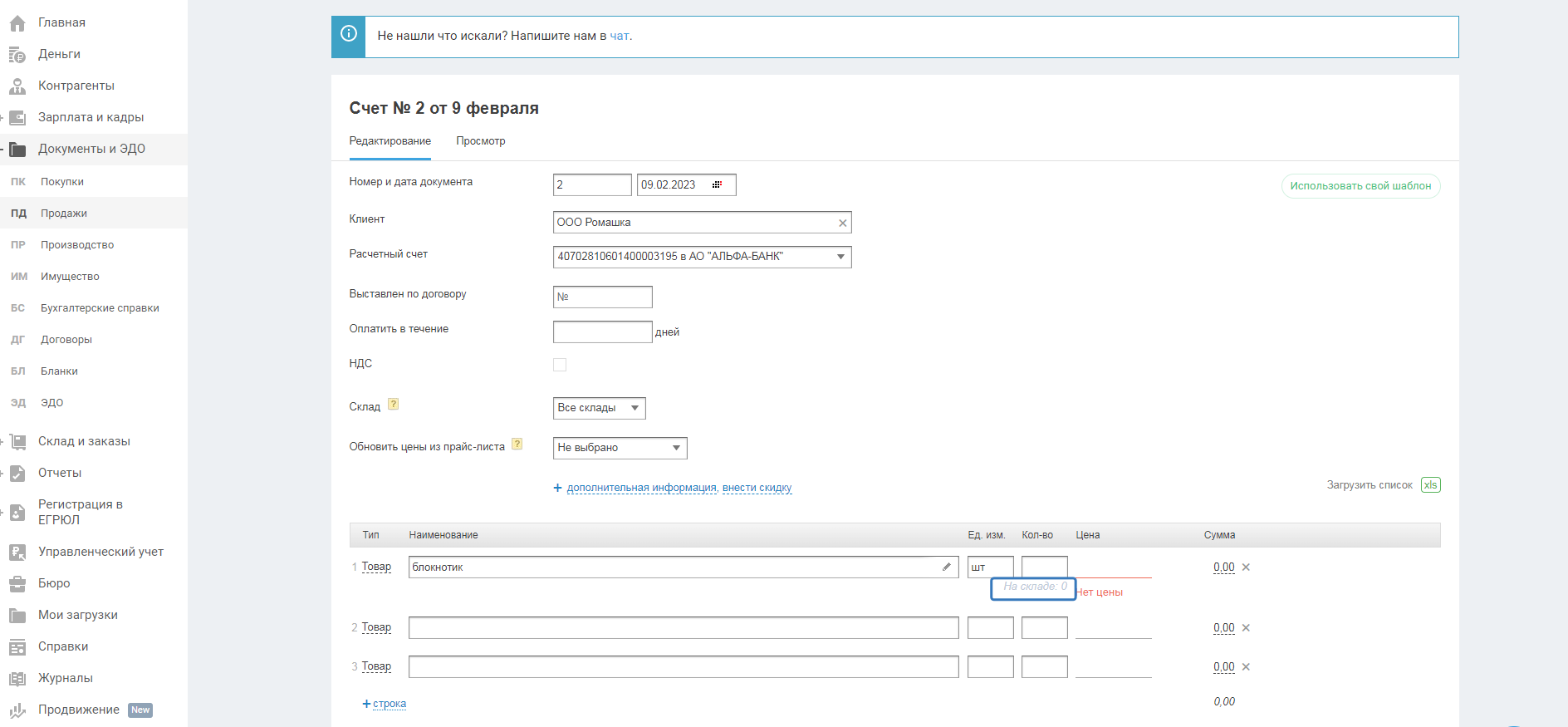Click the 'Оплатить в течение' days input field
Viewport: 1568px width, 727px height.
[x=602, y=332]
